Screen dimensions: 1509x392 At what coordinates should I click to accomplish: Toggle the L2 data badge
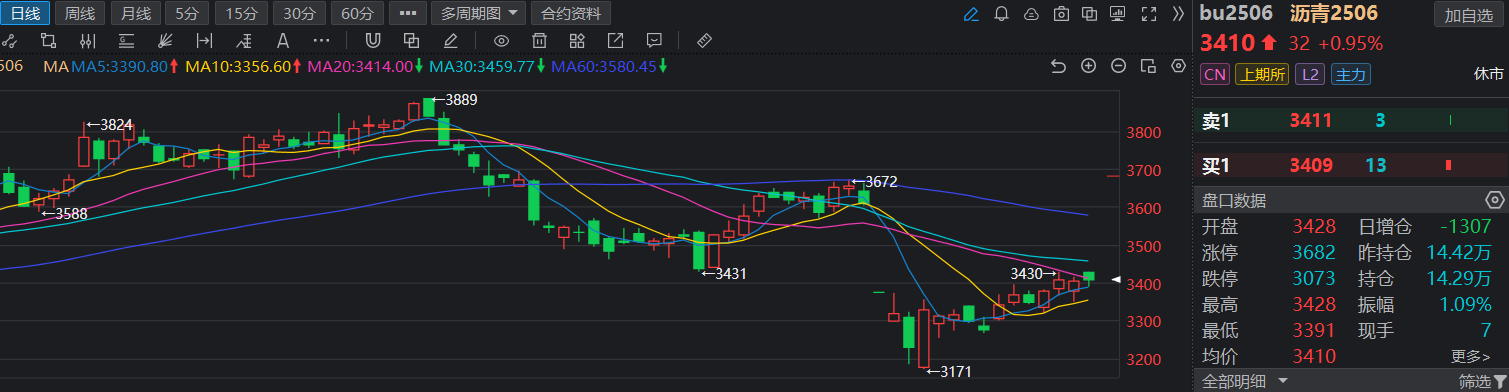click(x=1310, y=75)
